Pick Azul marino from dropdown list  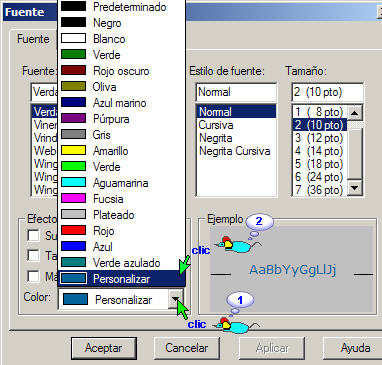coord(122,103)
